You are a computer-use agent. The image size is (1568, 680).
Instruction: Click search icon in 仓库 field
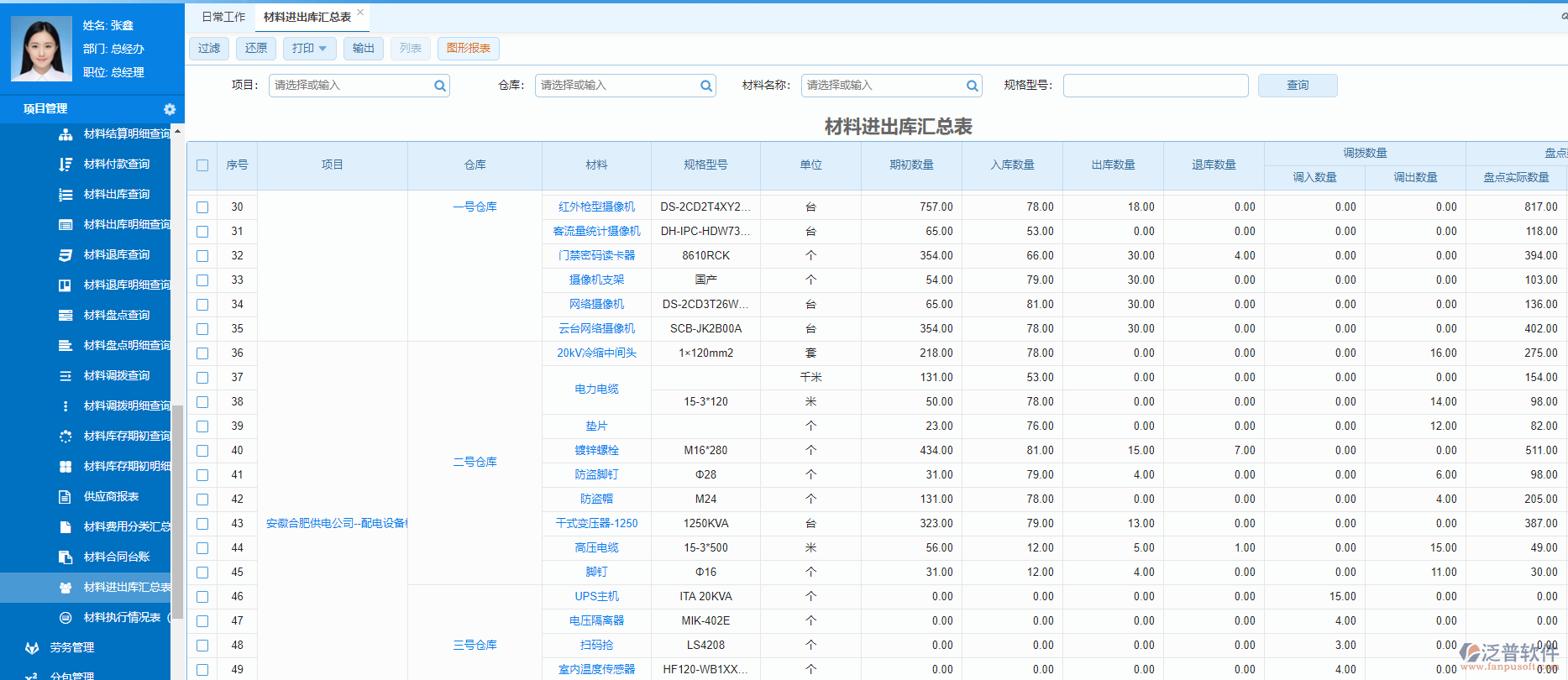click(705, 86)
